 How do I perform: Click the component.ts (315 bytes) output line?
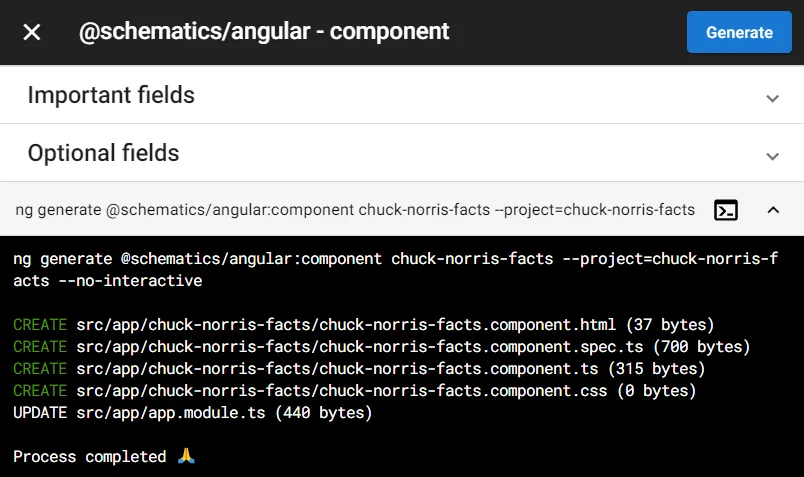click(359, 369)
